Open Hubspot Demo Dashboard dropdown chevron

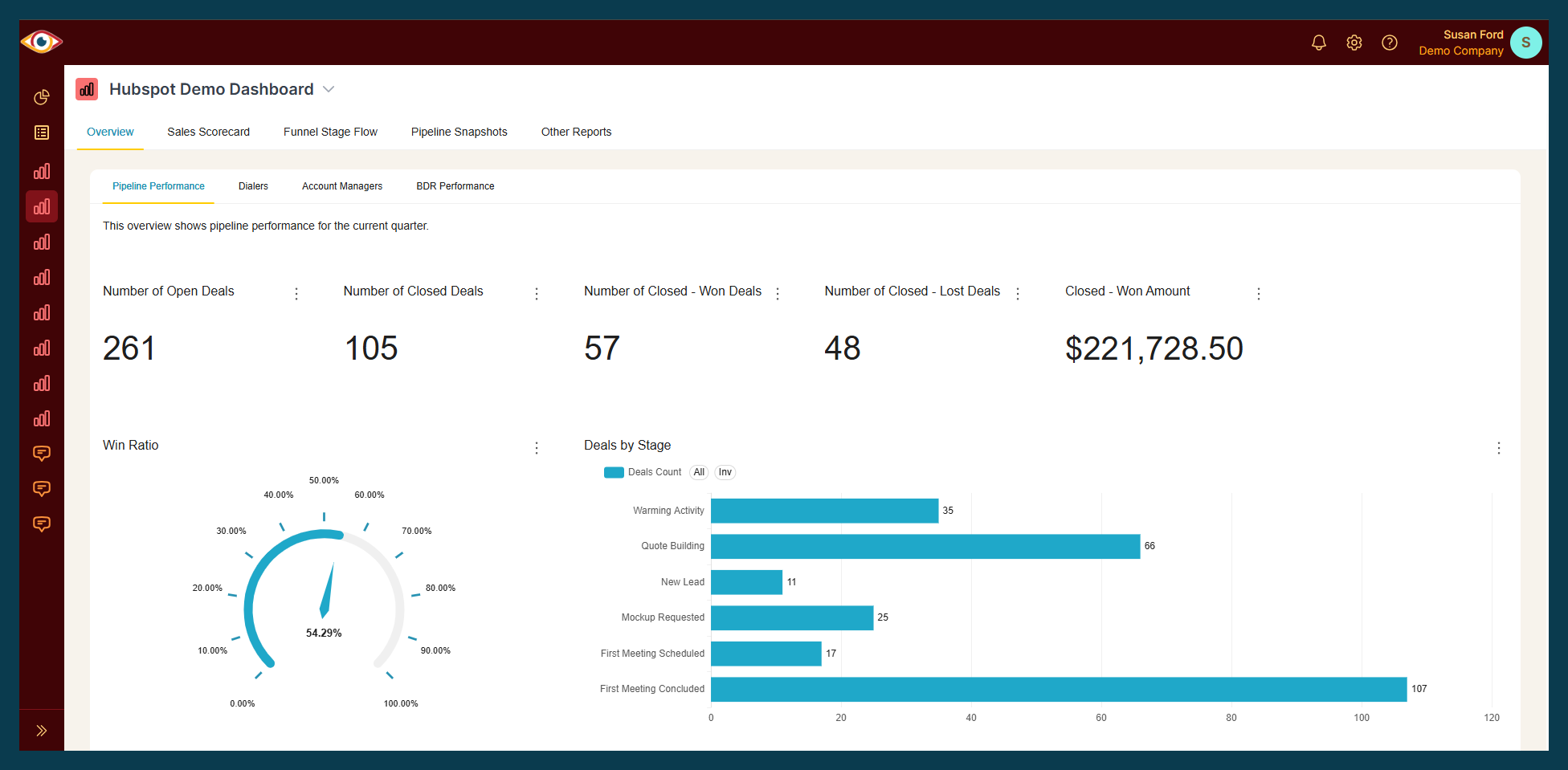329,89
